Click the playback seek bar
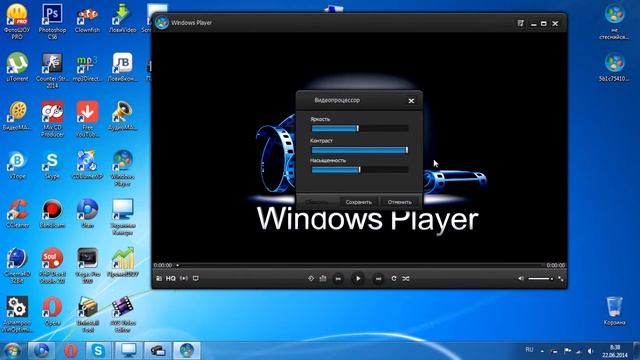 point(360,265)
